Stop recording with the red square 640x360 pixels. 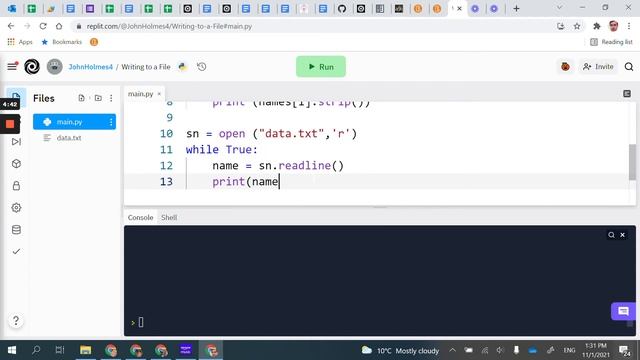coord(10,124)
